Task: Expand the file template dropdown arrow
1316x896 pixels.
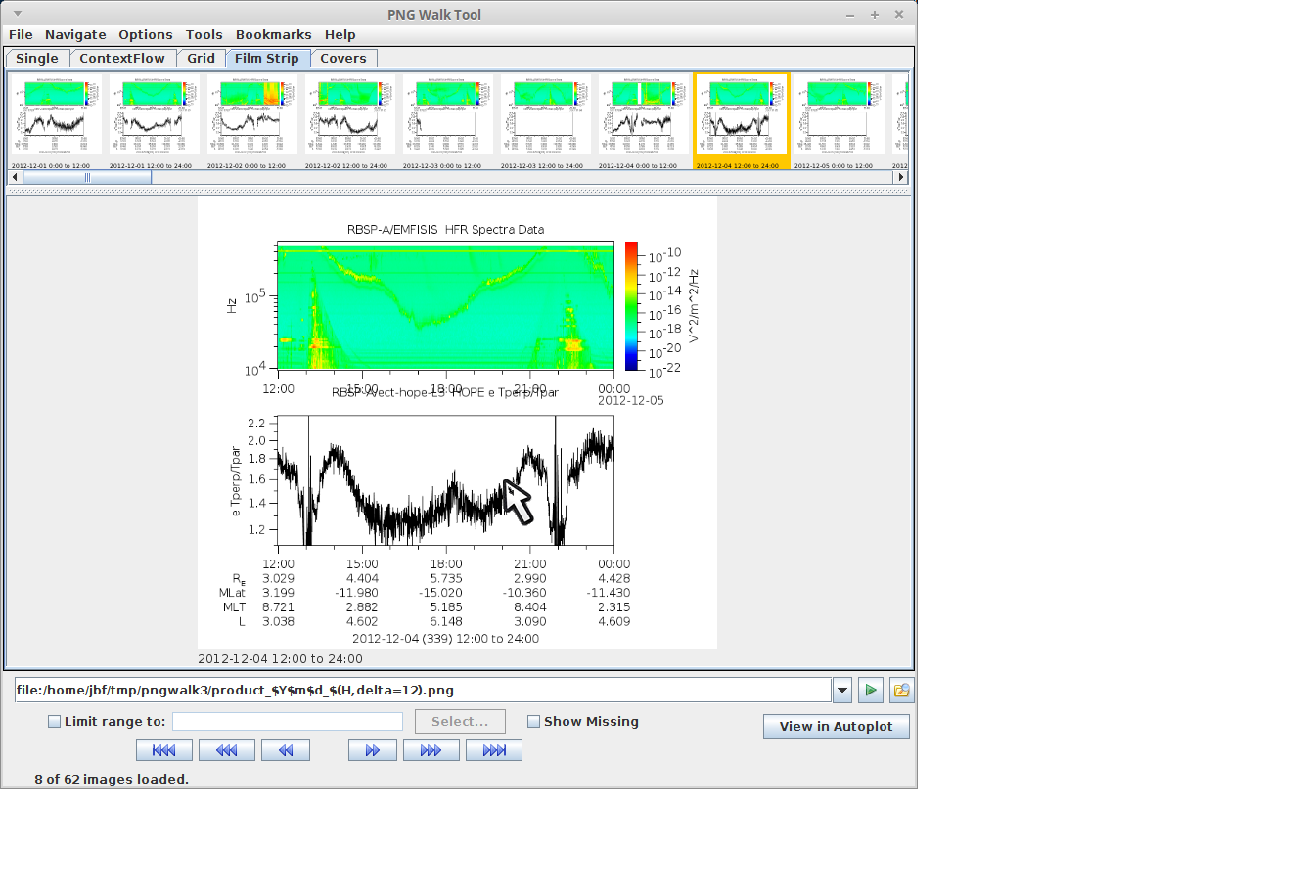Action: click(841, 690)
